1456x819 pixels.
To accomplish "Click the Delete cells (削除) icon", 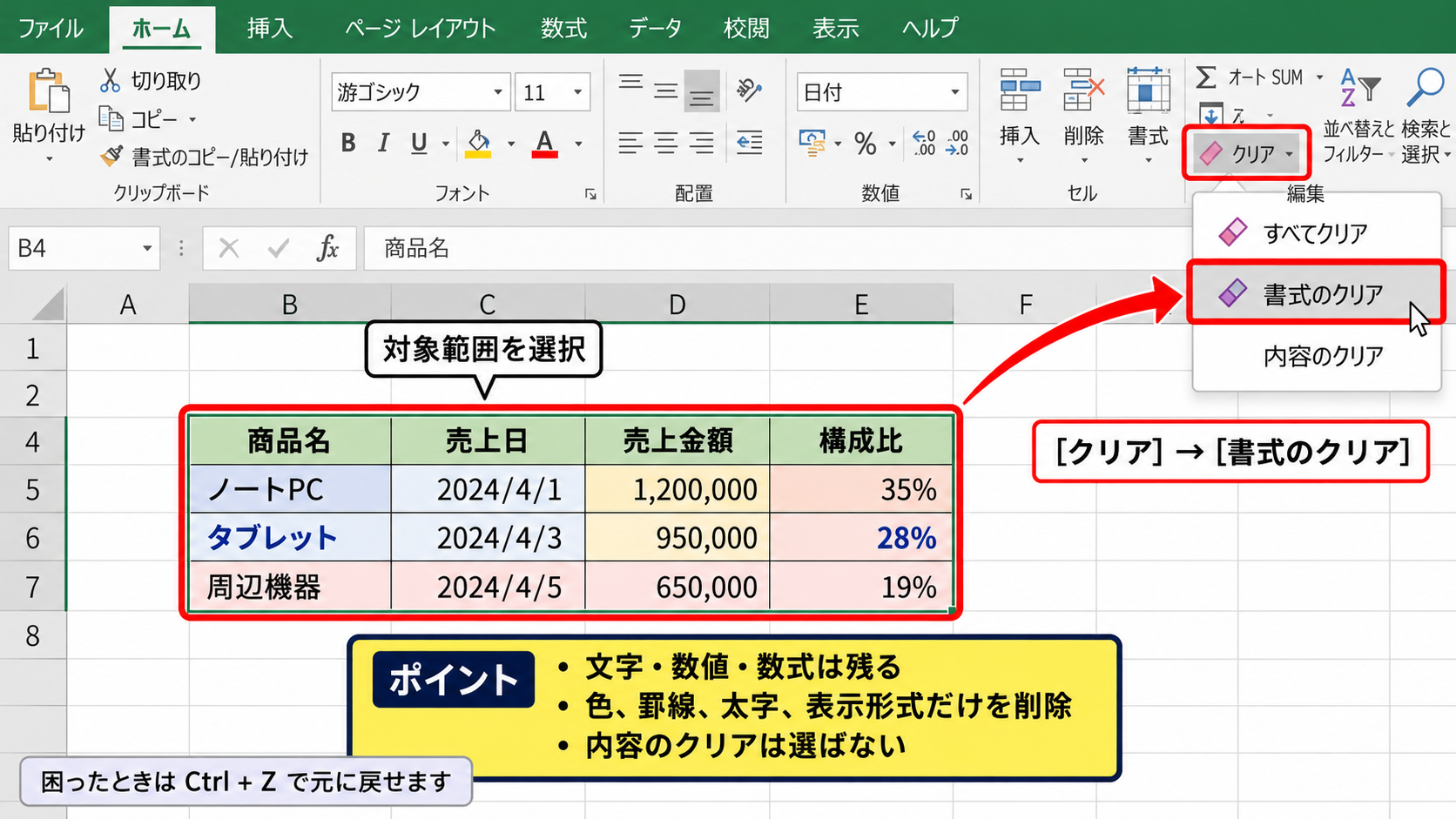I will [x=1083, y=91].
